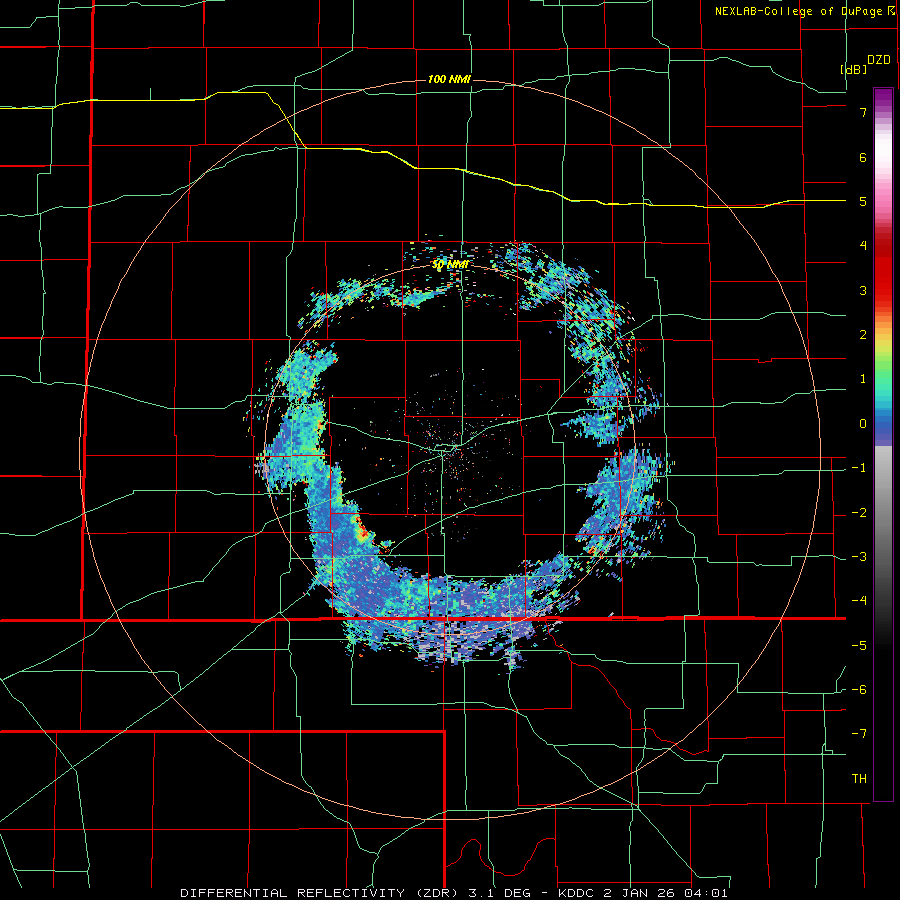Pick the -4 tick label on the scale

(x=859, y=601)
